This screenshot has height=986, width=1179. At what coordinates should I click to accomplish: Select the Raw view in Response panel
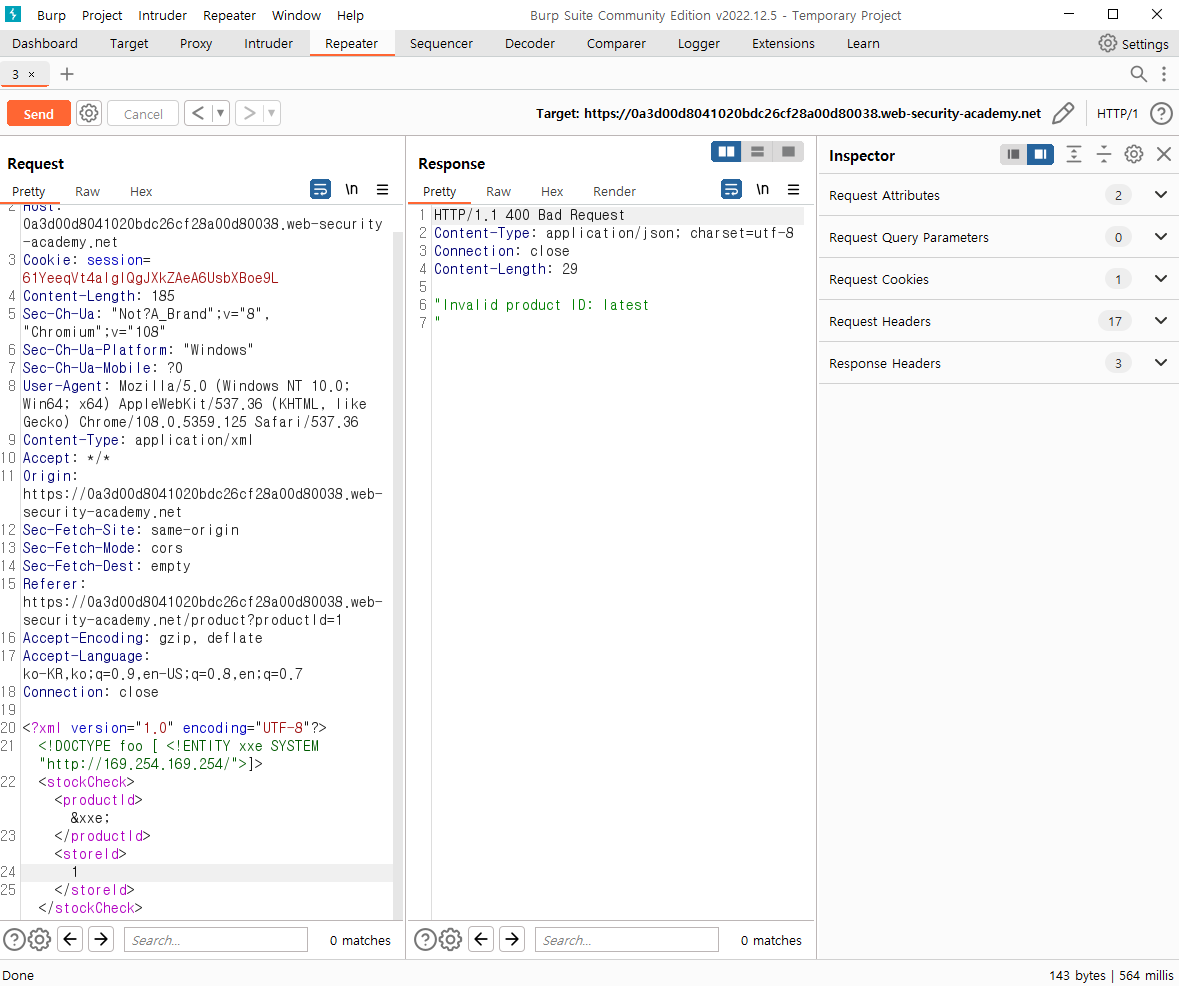498,192
